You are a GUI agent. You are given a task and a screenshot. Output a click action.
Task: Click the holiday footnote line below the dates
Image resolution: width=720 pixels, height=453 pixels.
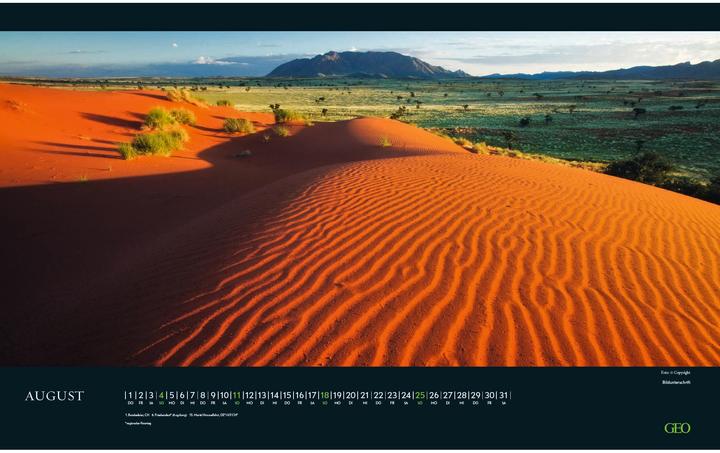[x=181, y=415]
